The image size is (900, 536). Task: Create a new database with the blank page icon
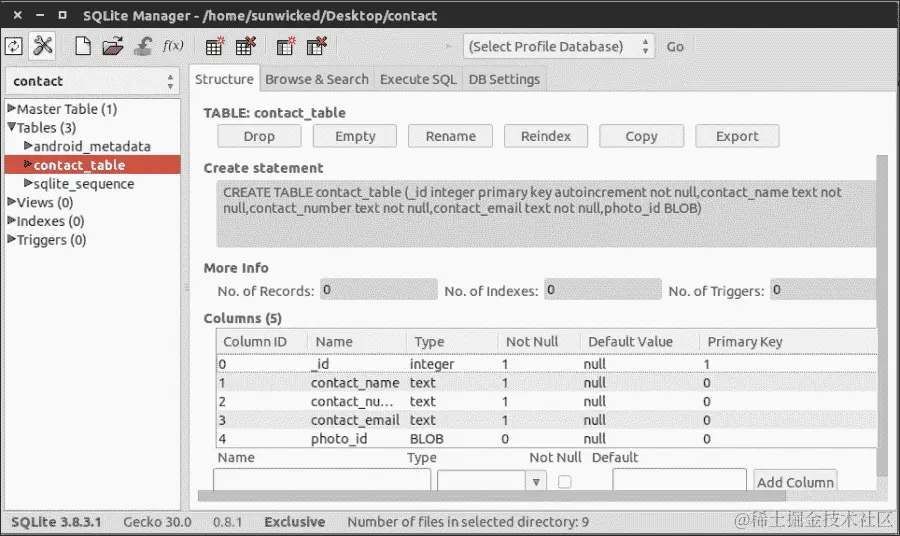coord(83,46)
